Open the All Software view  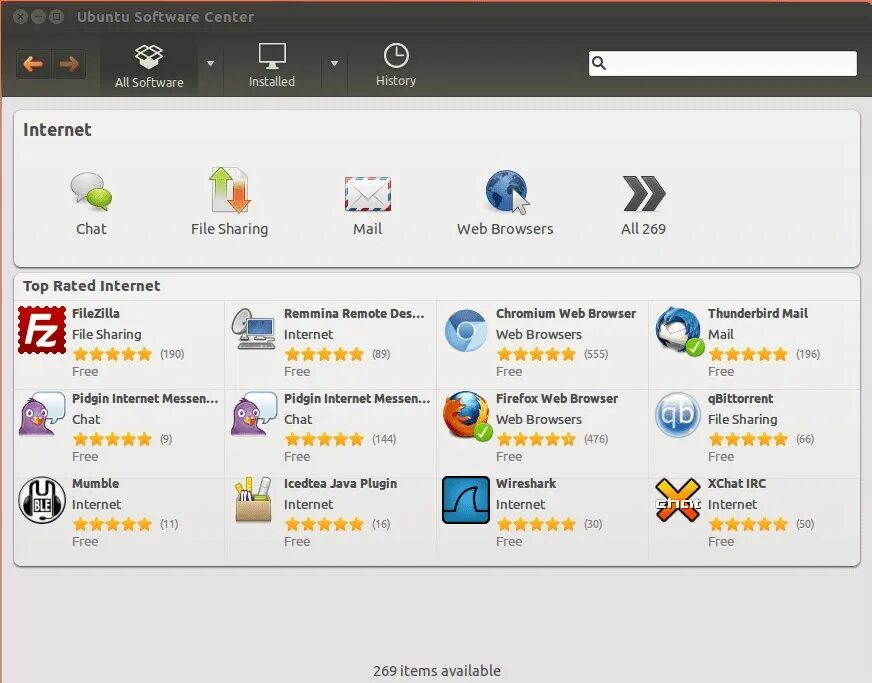pyautogui.click(x=149, y=67)
